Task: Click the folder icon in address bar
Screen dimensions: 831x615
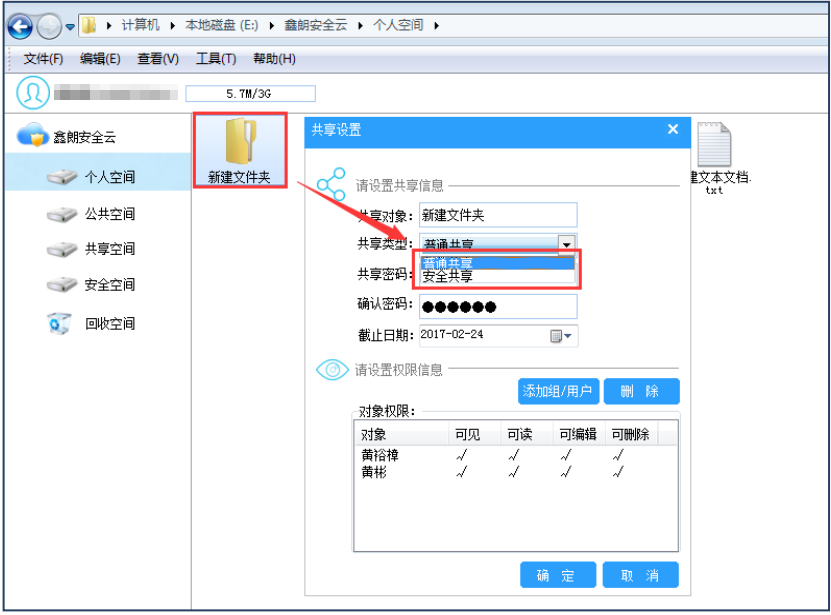Action: coord(89,25)
